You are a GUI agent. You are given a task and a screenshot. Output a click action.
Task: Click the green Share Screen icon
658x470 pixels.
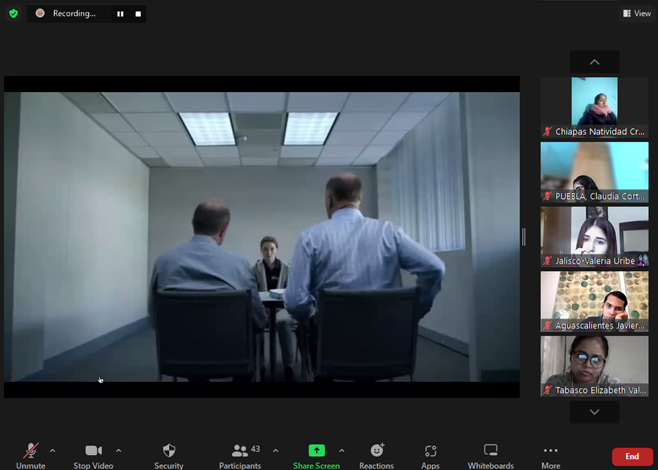316,450
